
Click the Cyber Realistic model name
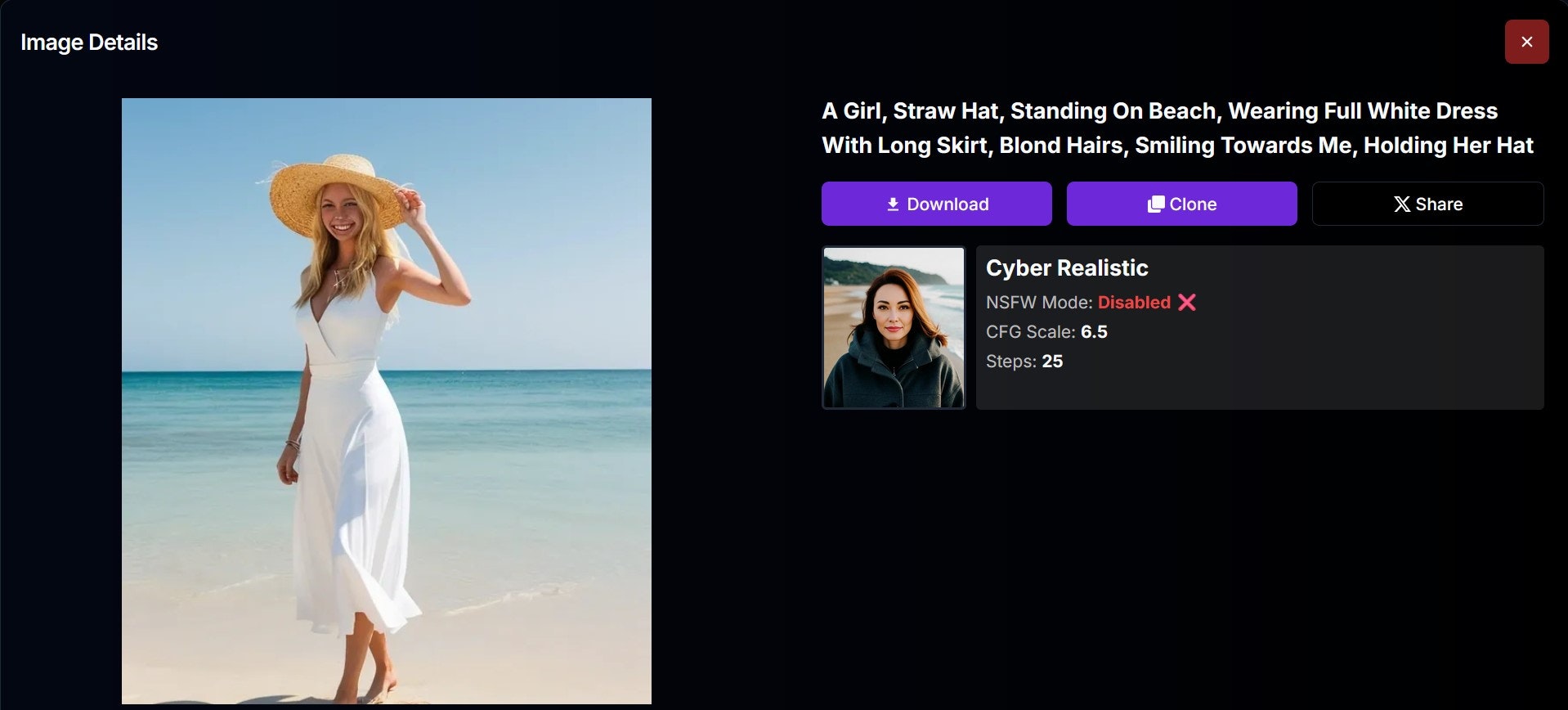1067,268
